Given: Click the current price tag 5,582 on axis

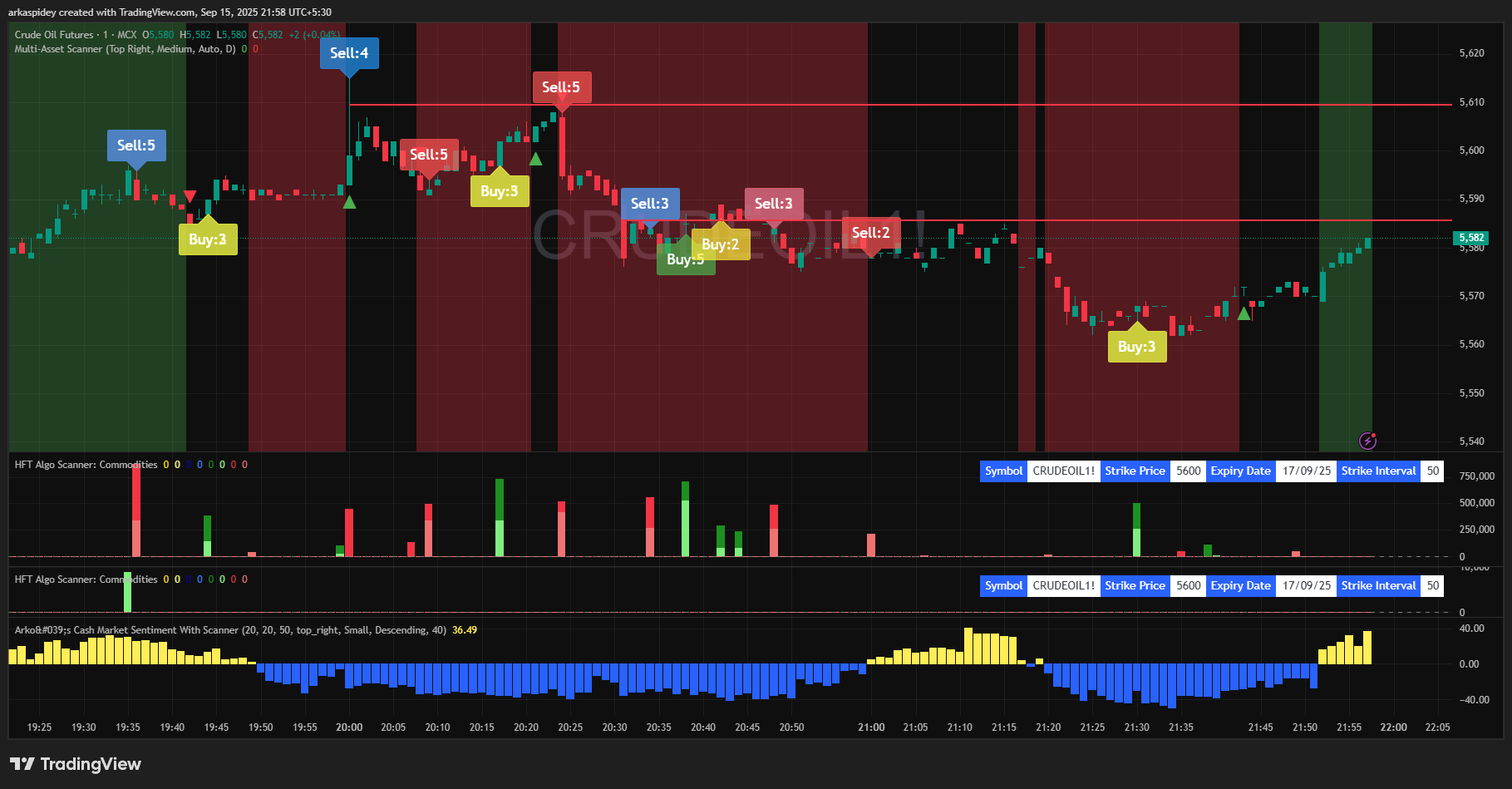Looking at the screenshot, I should click(x=1470, y=238).
